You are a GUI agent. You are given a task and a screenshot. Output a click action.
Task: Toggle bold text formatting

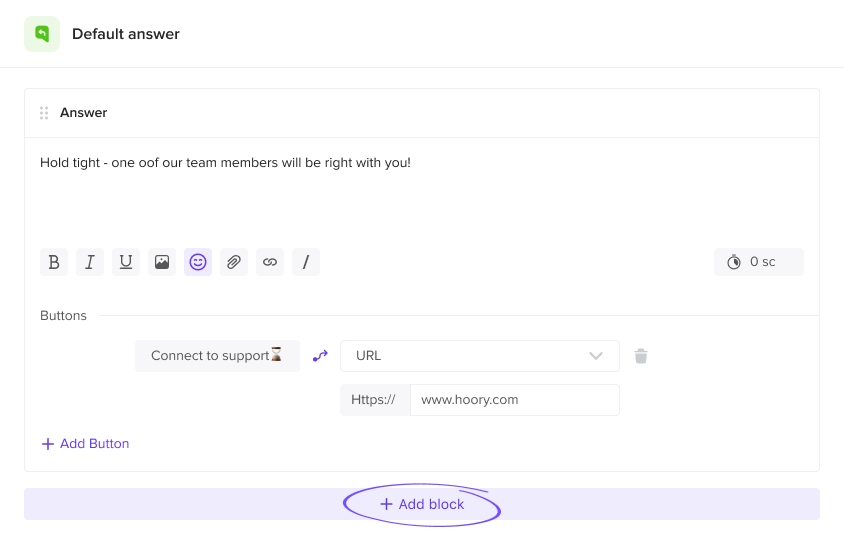(x=54, y=262)
